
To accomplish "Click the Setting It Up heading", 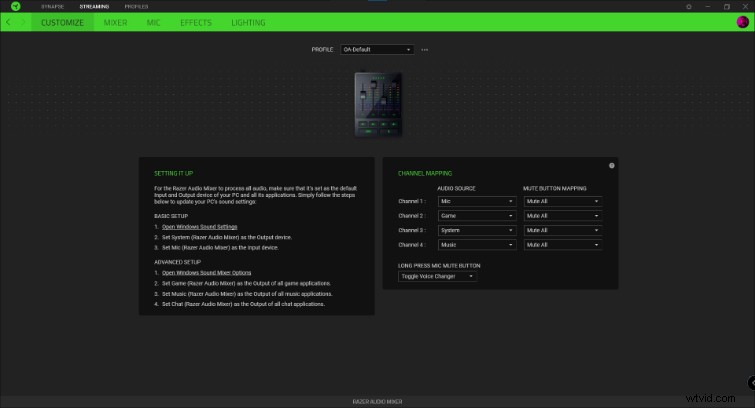I will tap(173, 173).
